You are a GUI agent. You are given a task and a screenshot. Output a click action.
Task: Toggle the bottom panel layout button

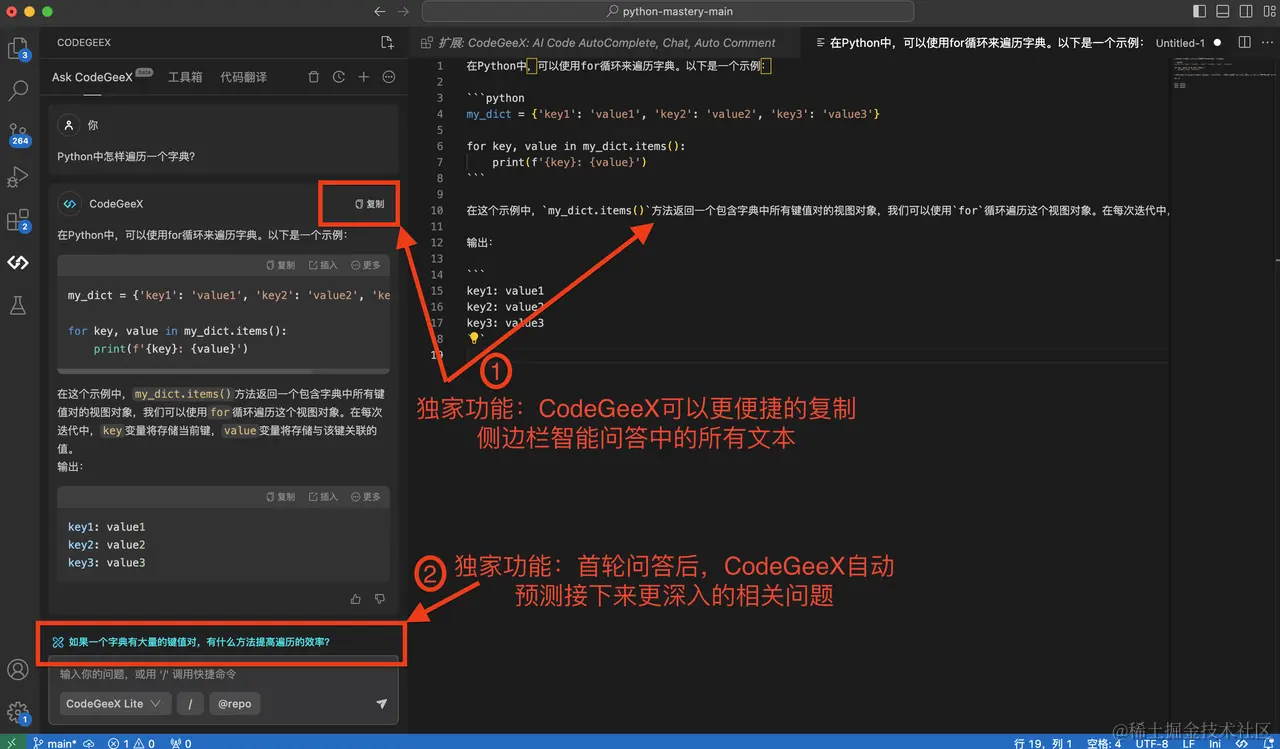[1222, 12]
